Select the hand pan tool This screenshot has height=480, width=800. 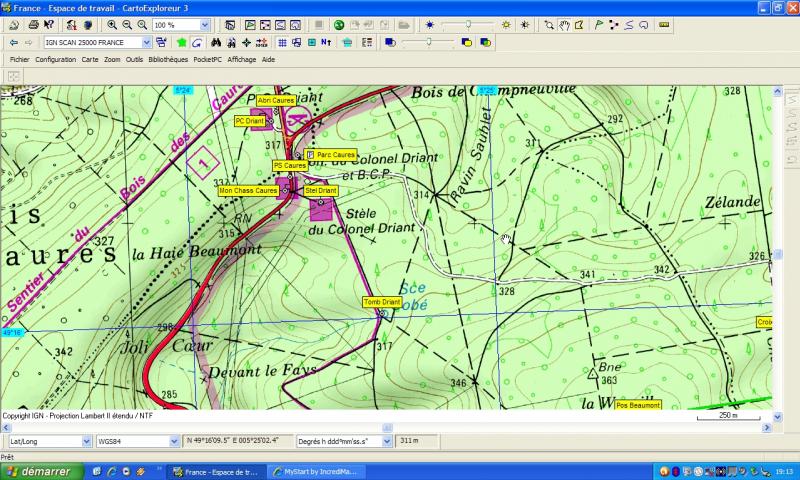(x=564, y=24)
